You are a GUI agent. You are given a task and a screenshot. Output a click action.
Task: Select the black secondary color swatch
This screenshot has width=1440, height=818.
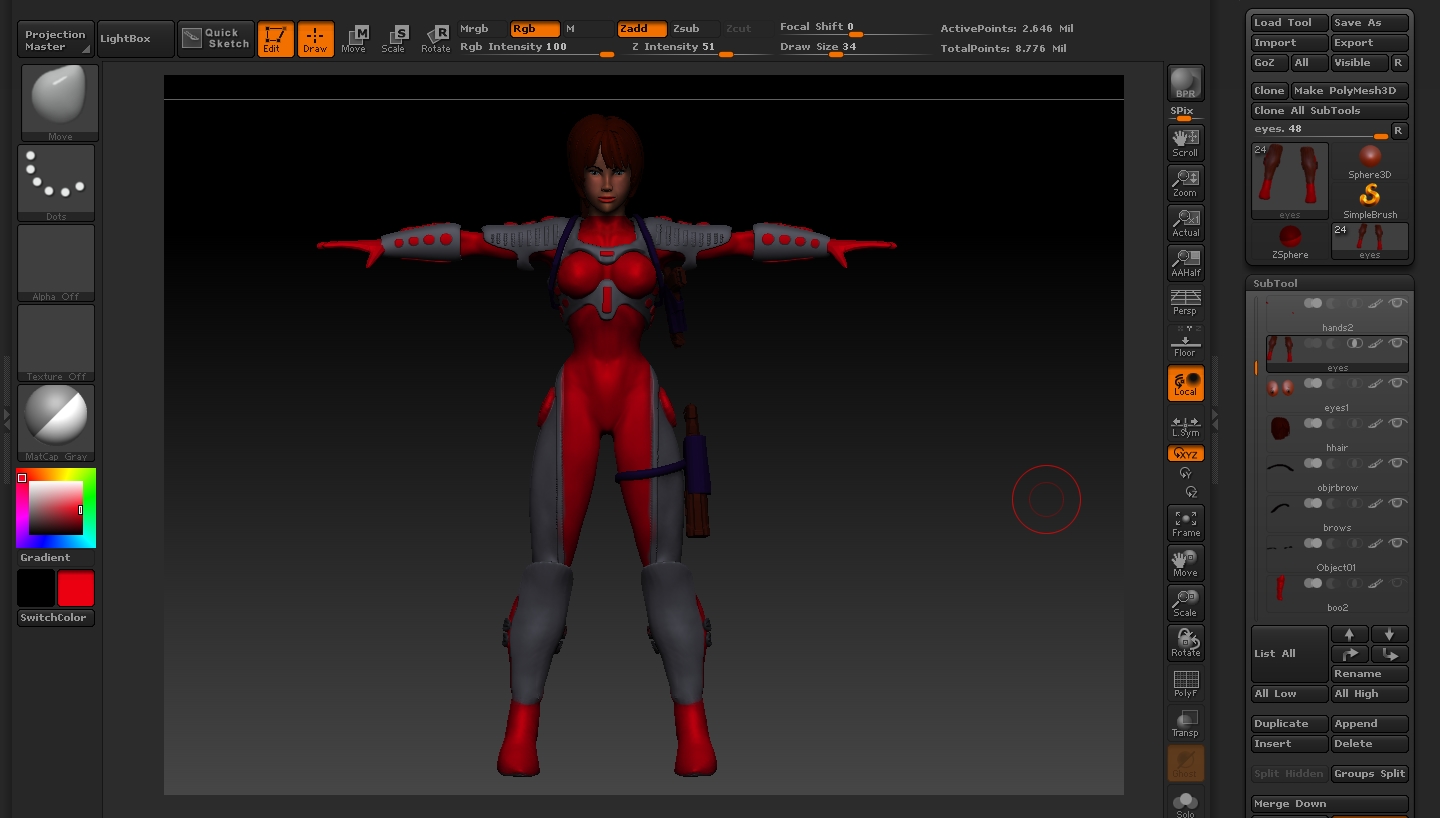(x=36, y=588)
